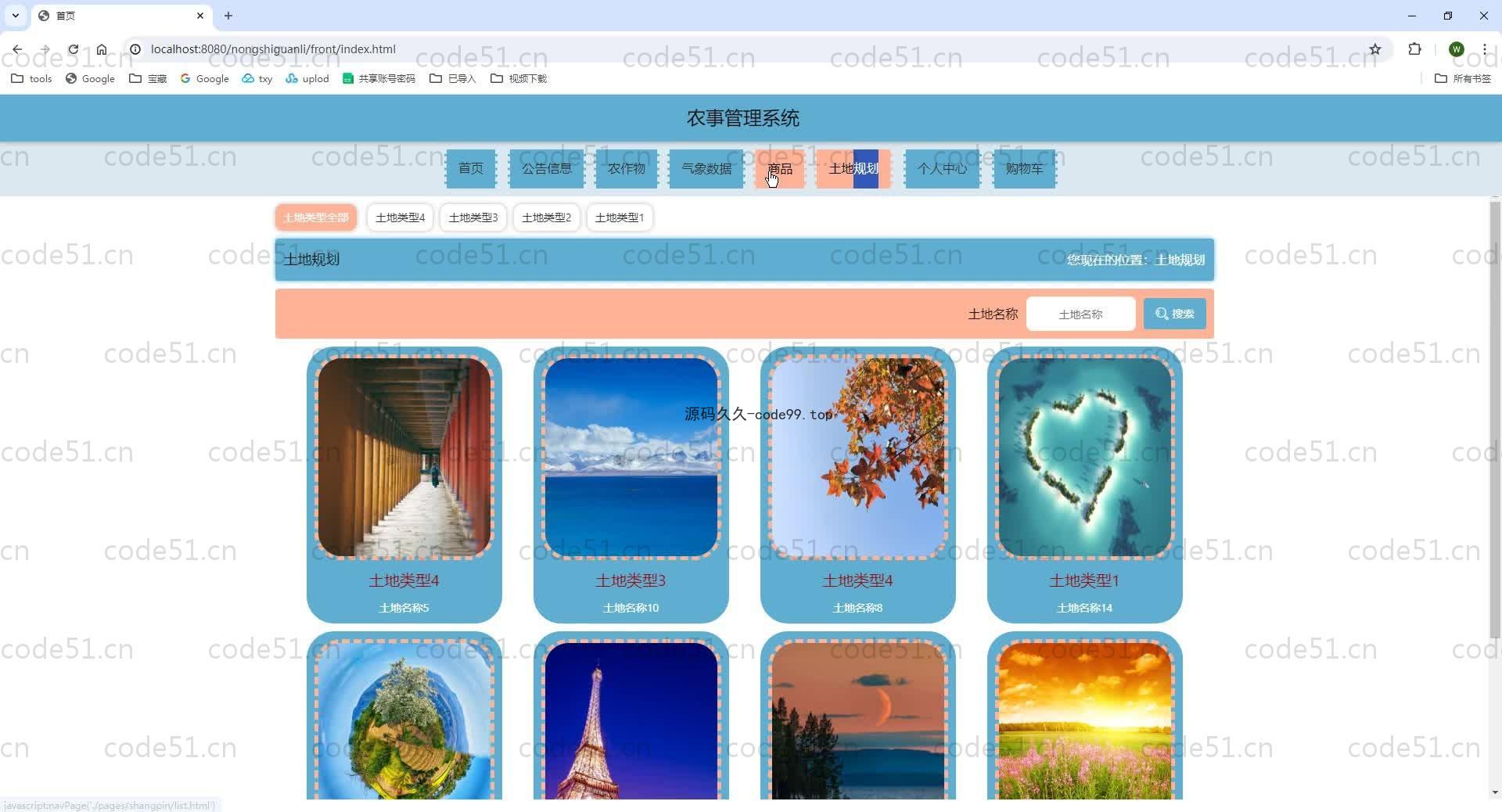Viewport: 1502px width, 812px height.
Task: Click 土地名称5 card title
Action: pyautogui.click(x=404, y=608)
